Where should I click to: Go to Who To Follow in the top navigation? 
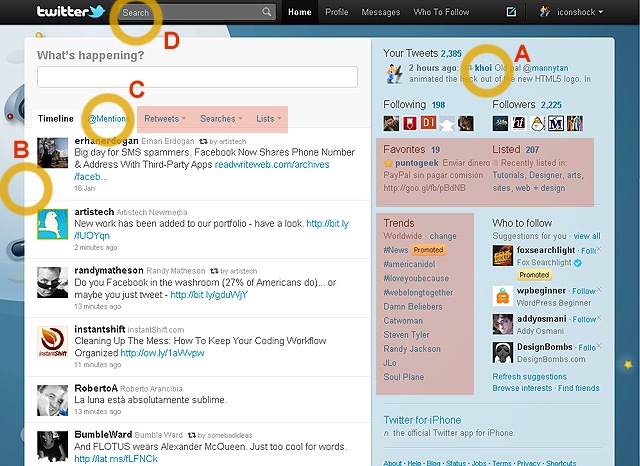(441, 13)
